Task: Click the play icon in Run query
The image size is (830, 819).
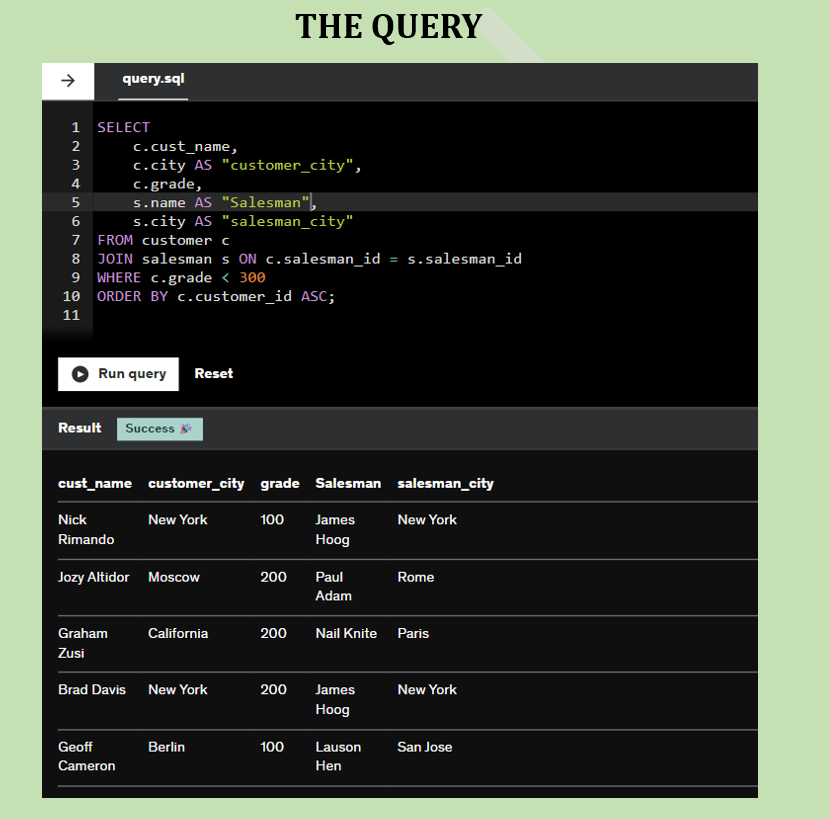Action: pyautogui.click(x=80, y=374)
